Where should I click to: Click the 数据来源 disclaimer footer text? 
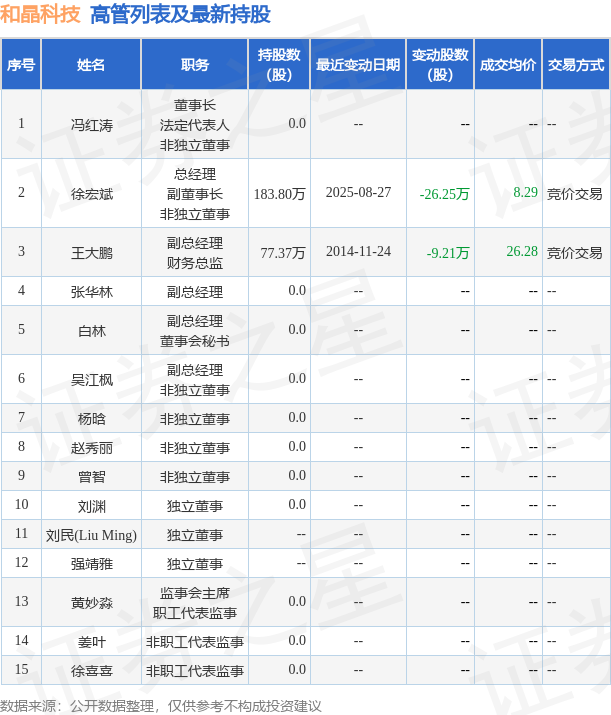[x=161, y=706]
